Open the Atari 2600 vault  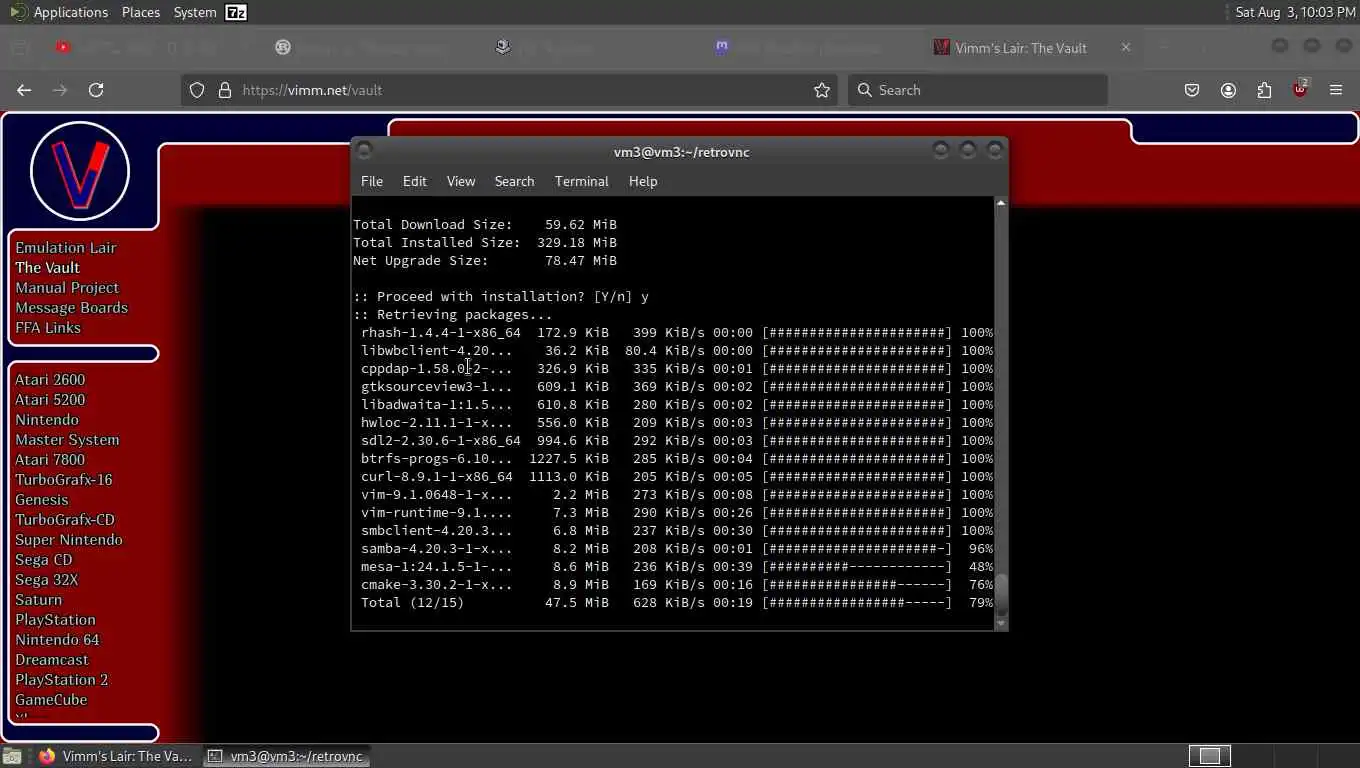(x=49, y=379)
